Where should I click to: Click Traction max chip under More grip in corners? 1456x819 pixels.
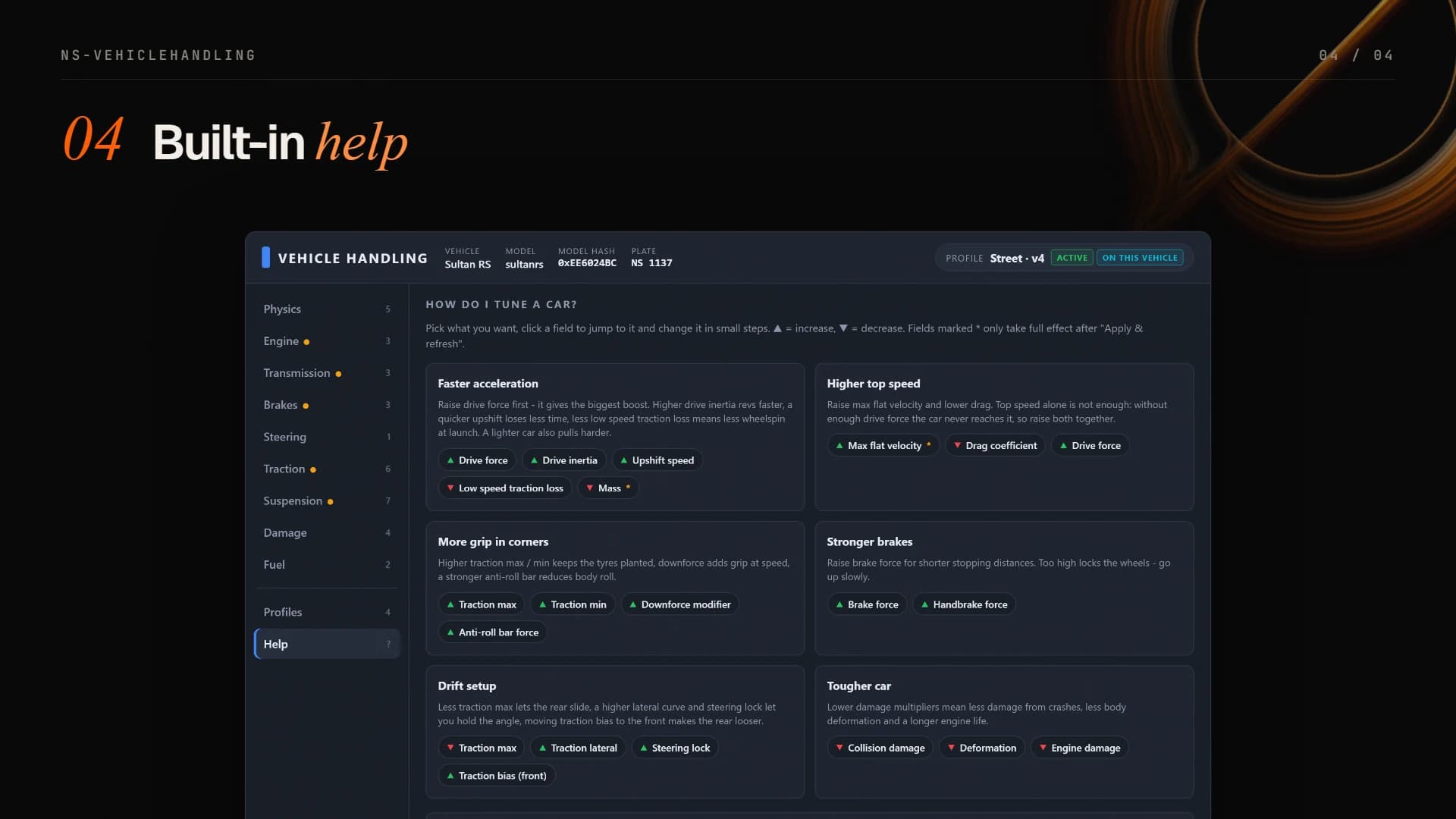click(x=482, y=604)
